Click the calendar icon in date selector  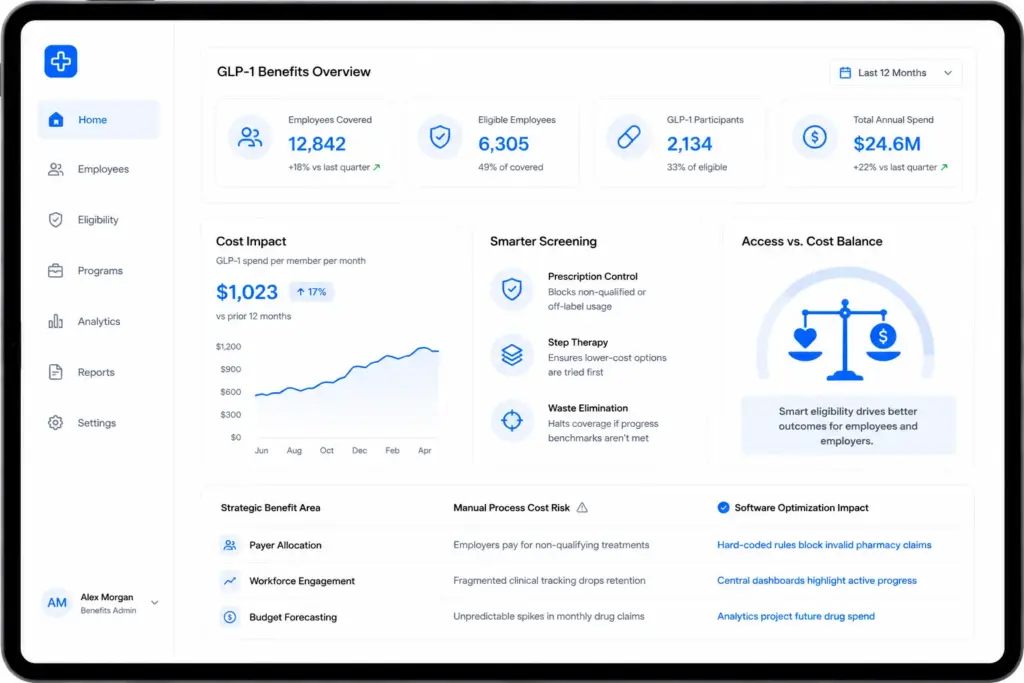pyautogui.click(x=845, y=72)
